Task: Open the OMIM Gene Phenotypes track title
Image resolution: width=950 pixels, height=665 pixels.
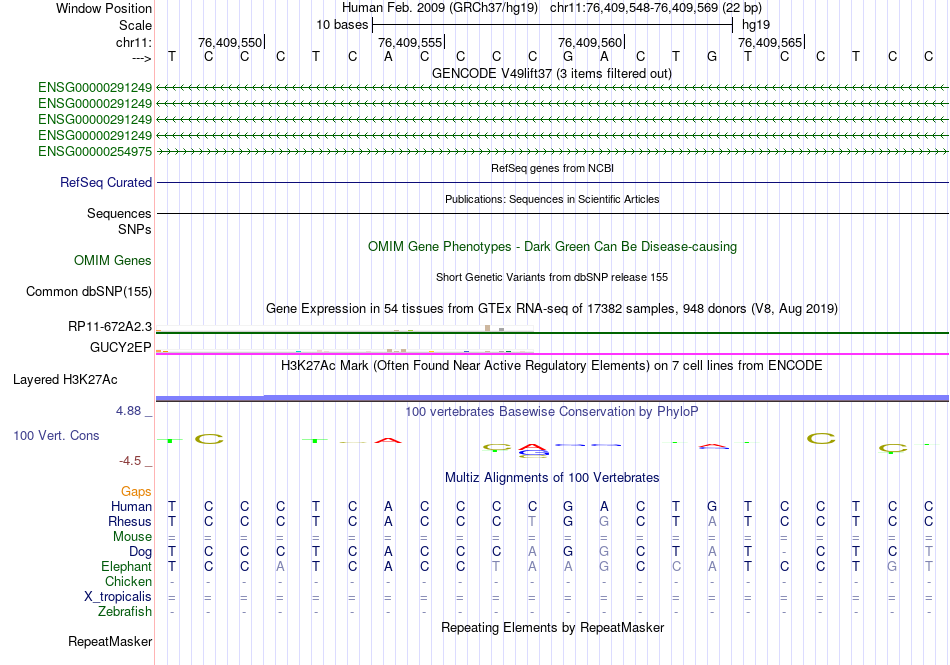Action: [x=552, y=246]
